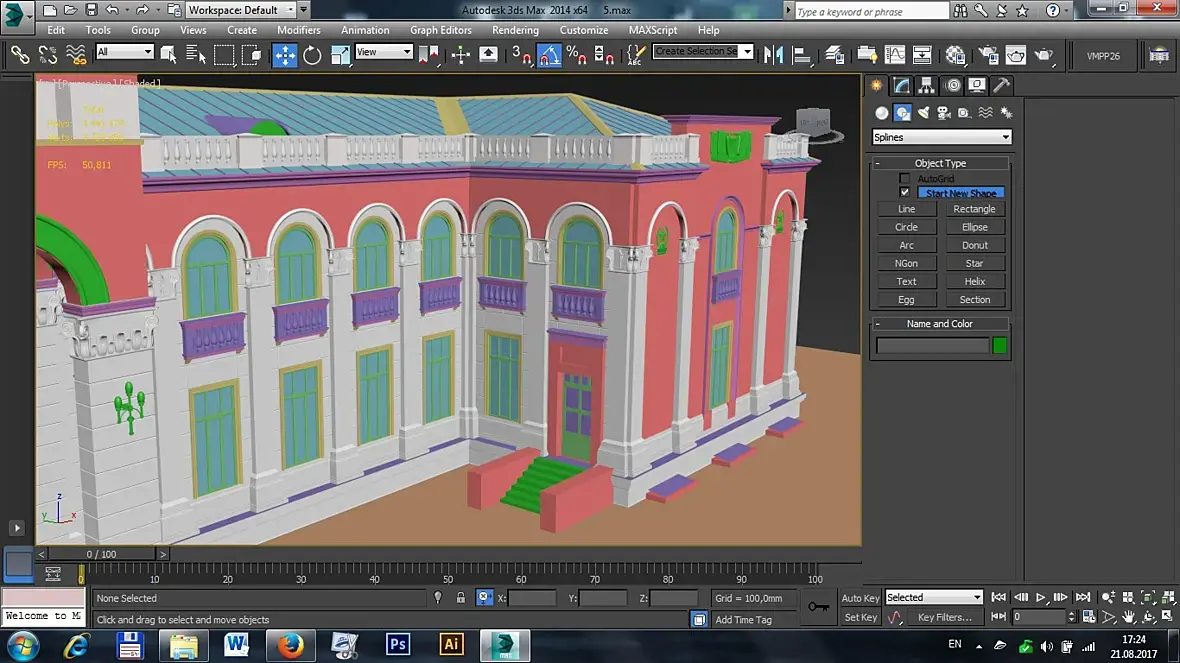Open the Modifiers menu
This screenshot has width=1180, height=663.
click(299, 30)
